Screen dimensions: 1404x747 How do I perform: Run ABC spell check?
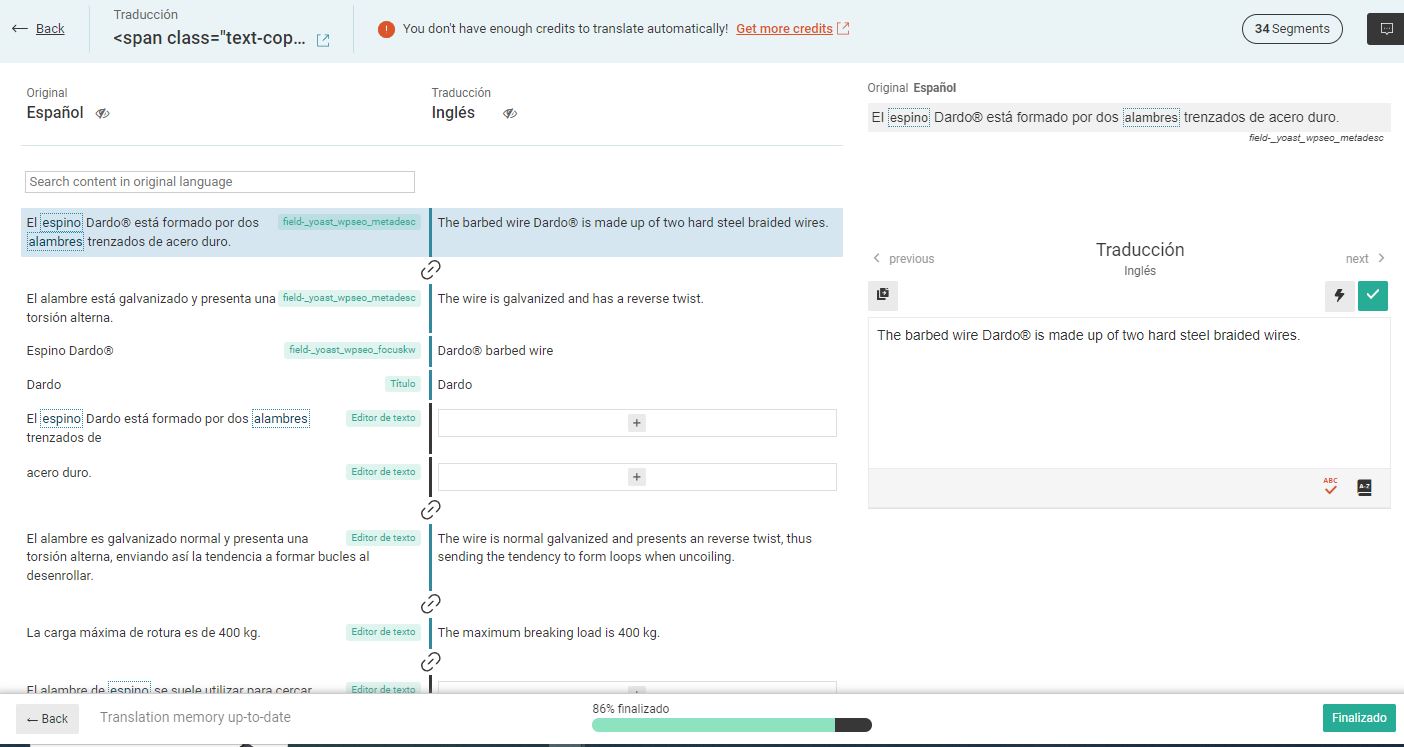pyautogui.click(x=1330, y=487)
